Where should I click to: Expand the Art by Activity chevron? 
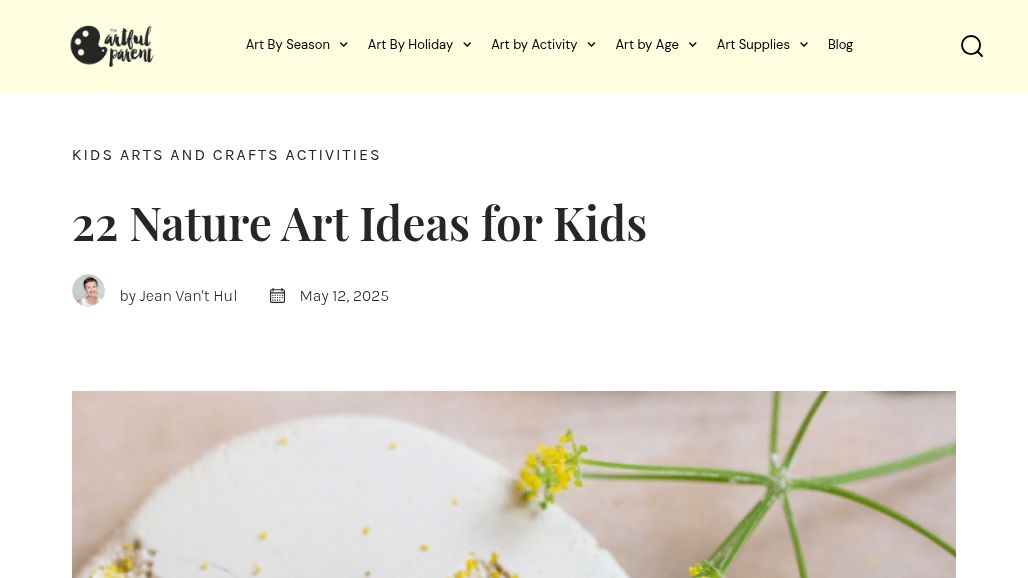point(591,45)
